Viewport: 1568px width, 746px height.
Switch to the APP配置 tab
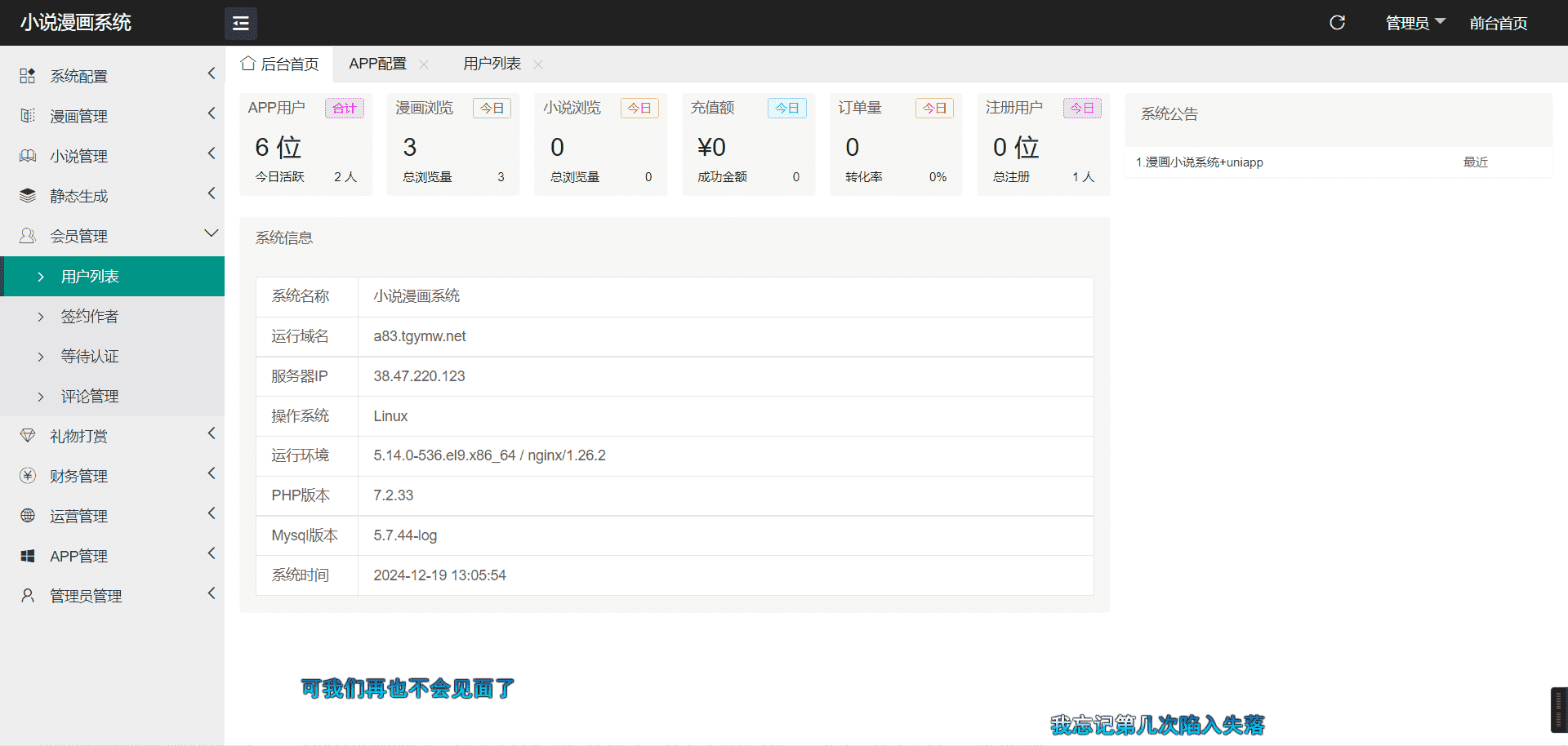pos(377,64)
